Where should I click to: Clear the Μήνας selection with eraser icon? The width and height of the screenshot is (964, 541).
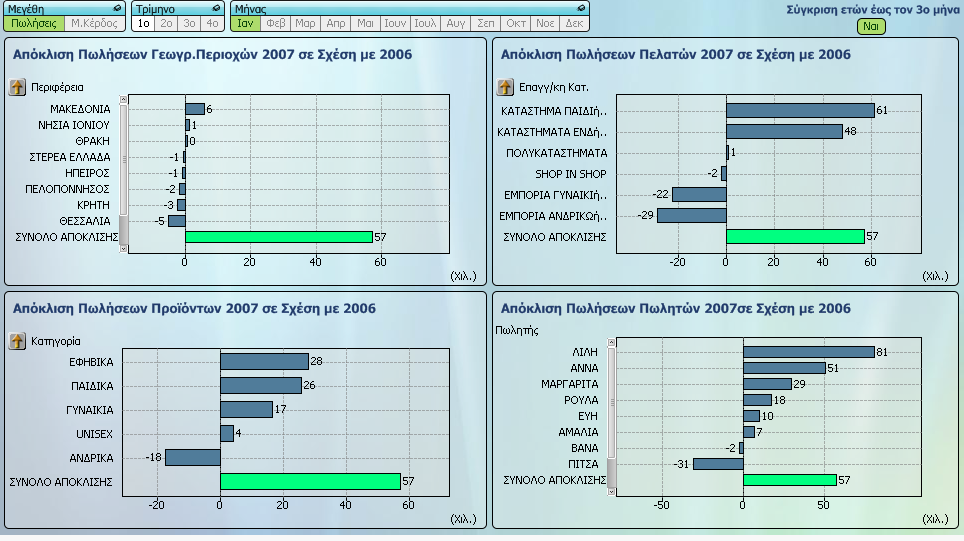[581, 9]
